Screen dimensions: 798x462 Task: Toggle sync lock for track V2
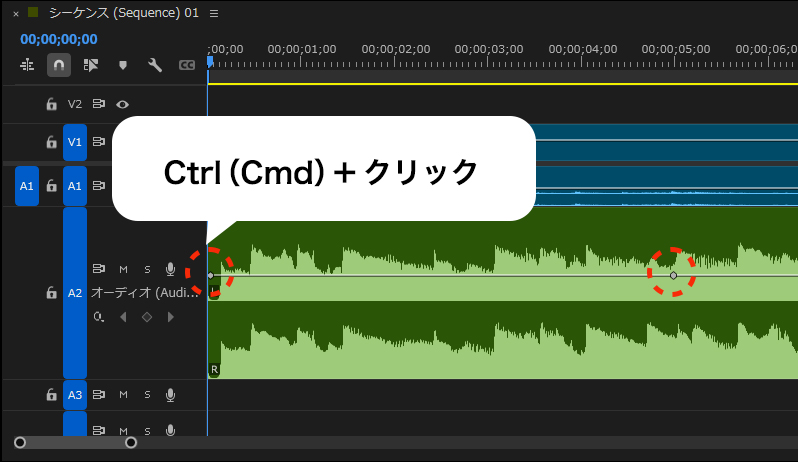(99, 104)
